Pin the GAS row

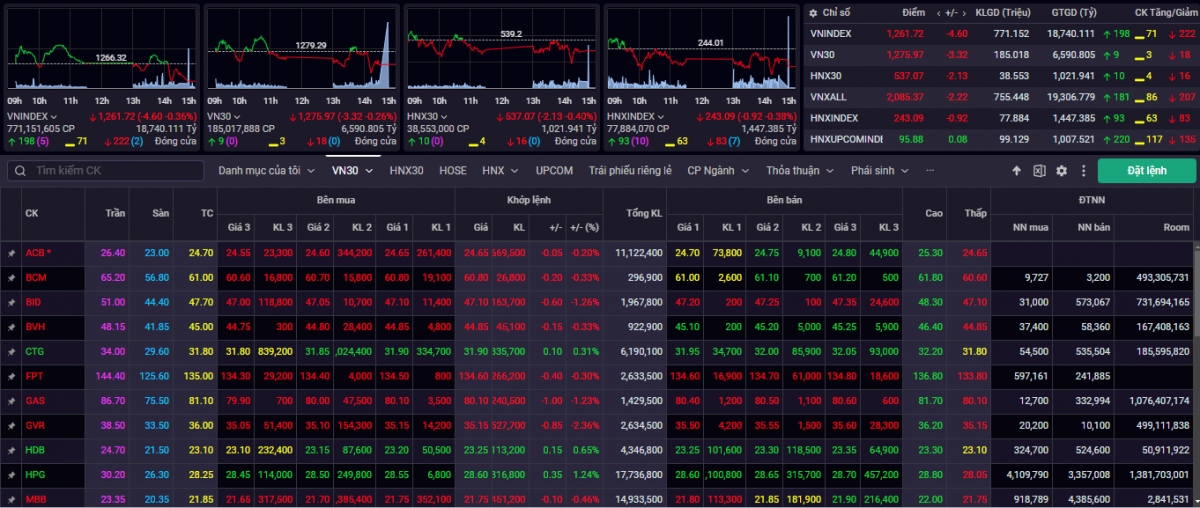pos(11,401)
